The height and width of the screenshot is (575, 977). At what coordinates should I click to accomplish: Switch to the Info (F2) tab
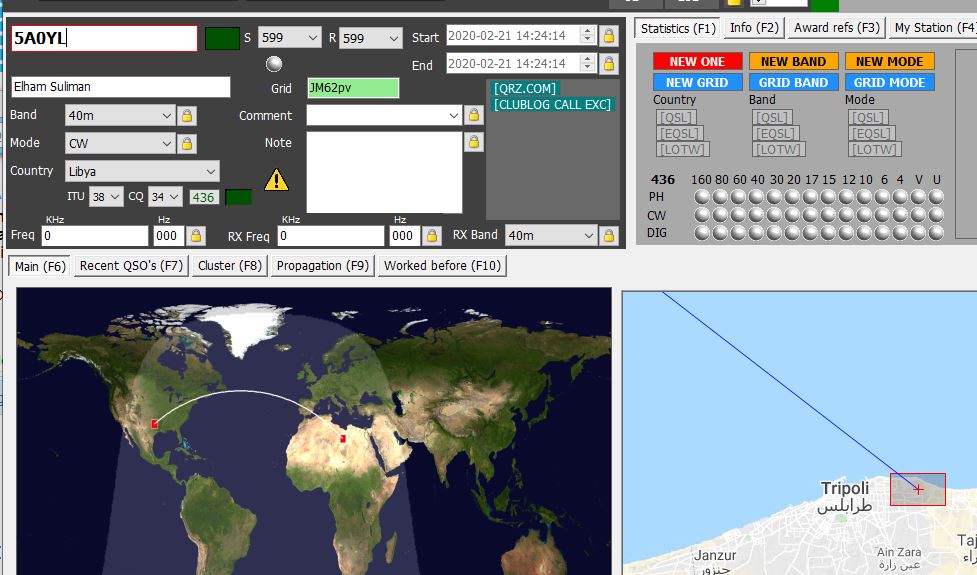[x=754, y=28]
